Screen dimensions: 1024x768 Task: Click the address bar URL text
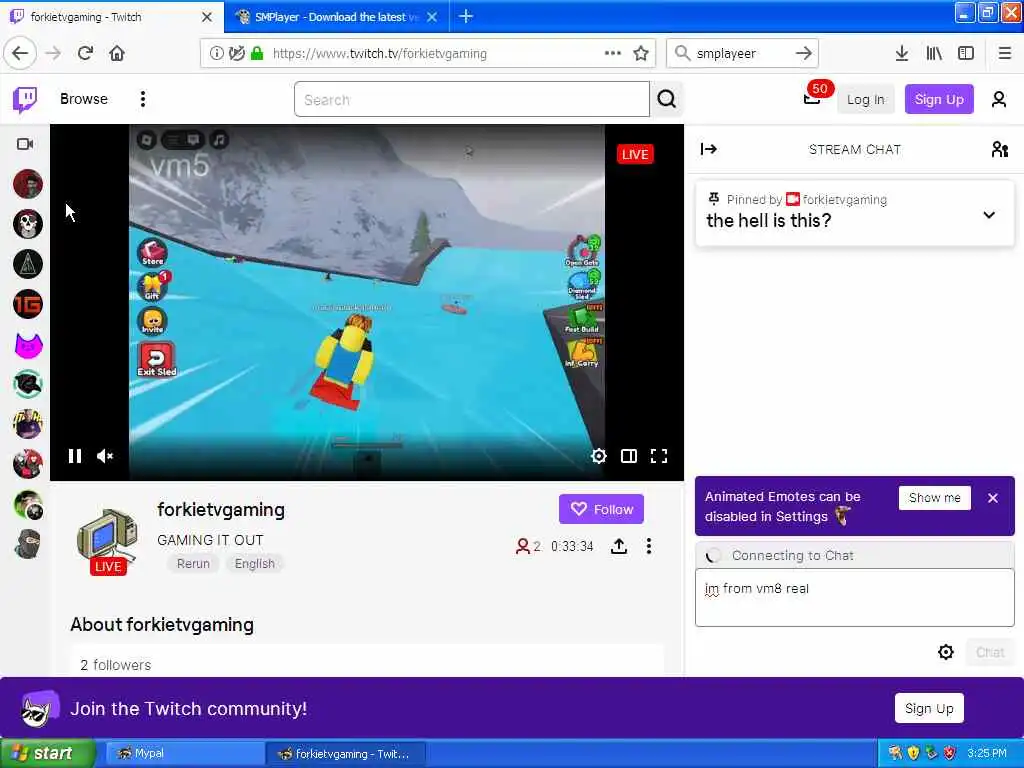point(379,54)
